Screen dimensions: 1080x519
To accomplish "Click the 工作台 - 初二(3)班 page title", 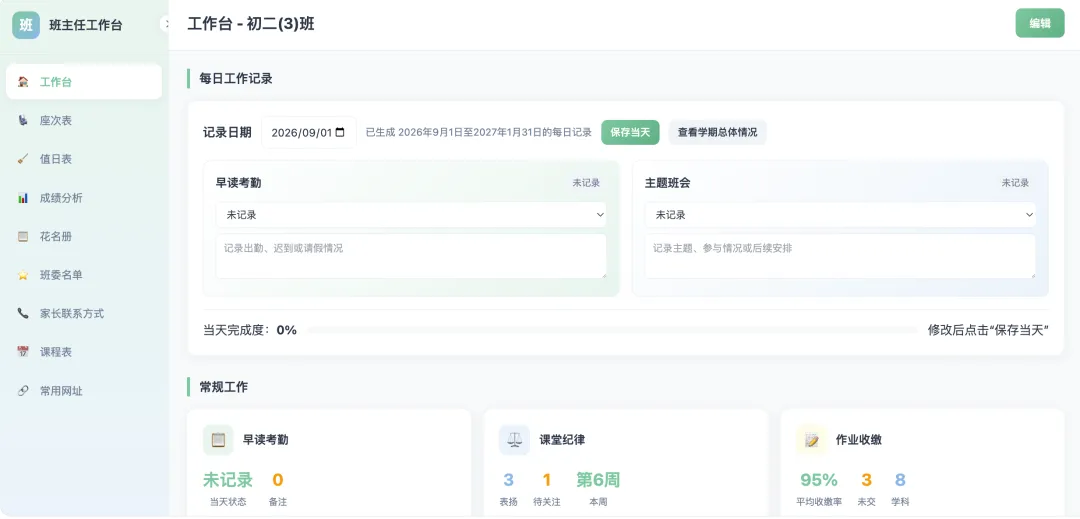I will (x=251, y=24).
